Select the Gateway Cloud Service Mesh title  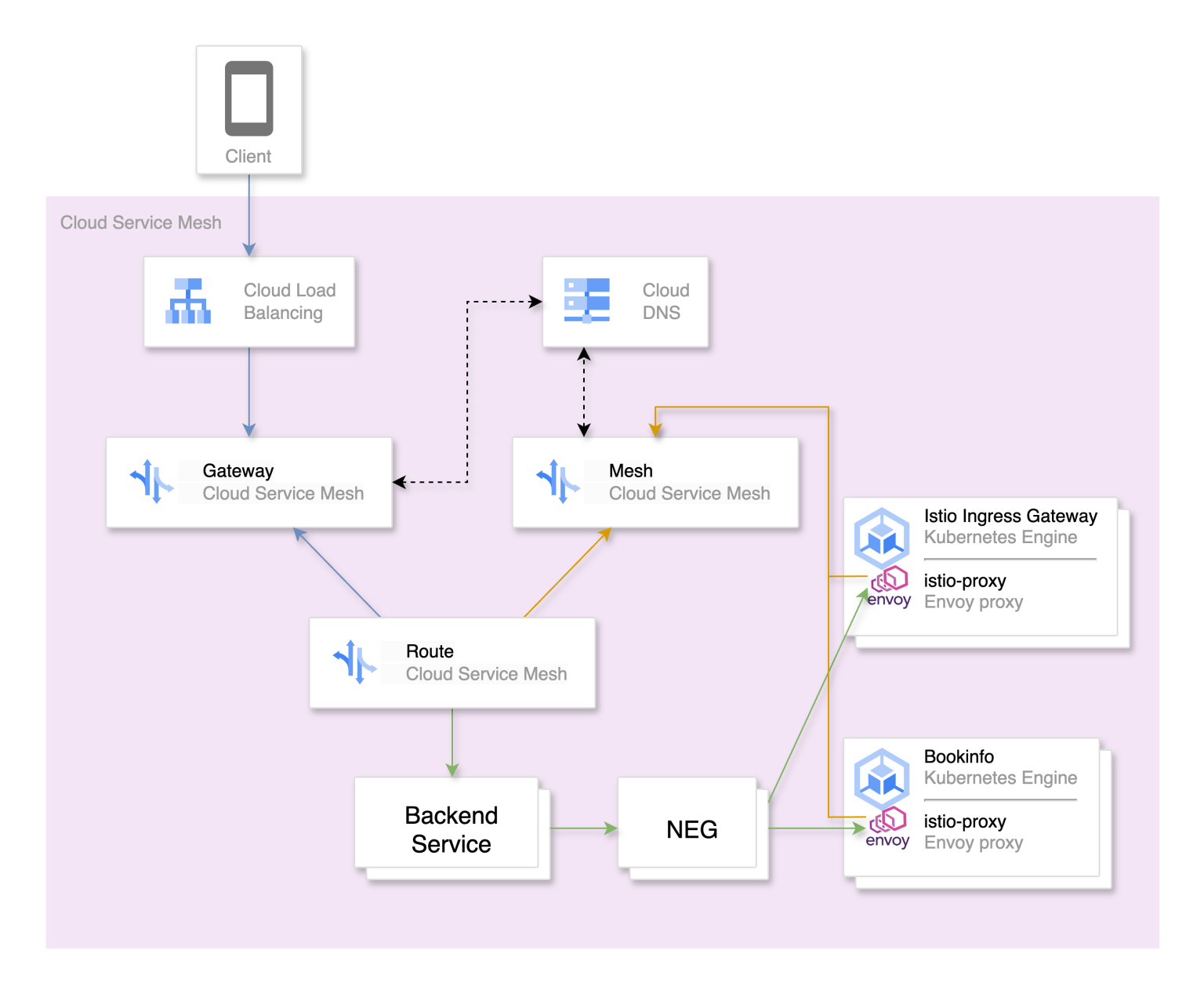coord(283,494)
